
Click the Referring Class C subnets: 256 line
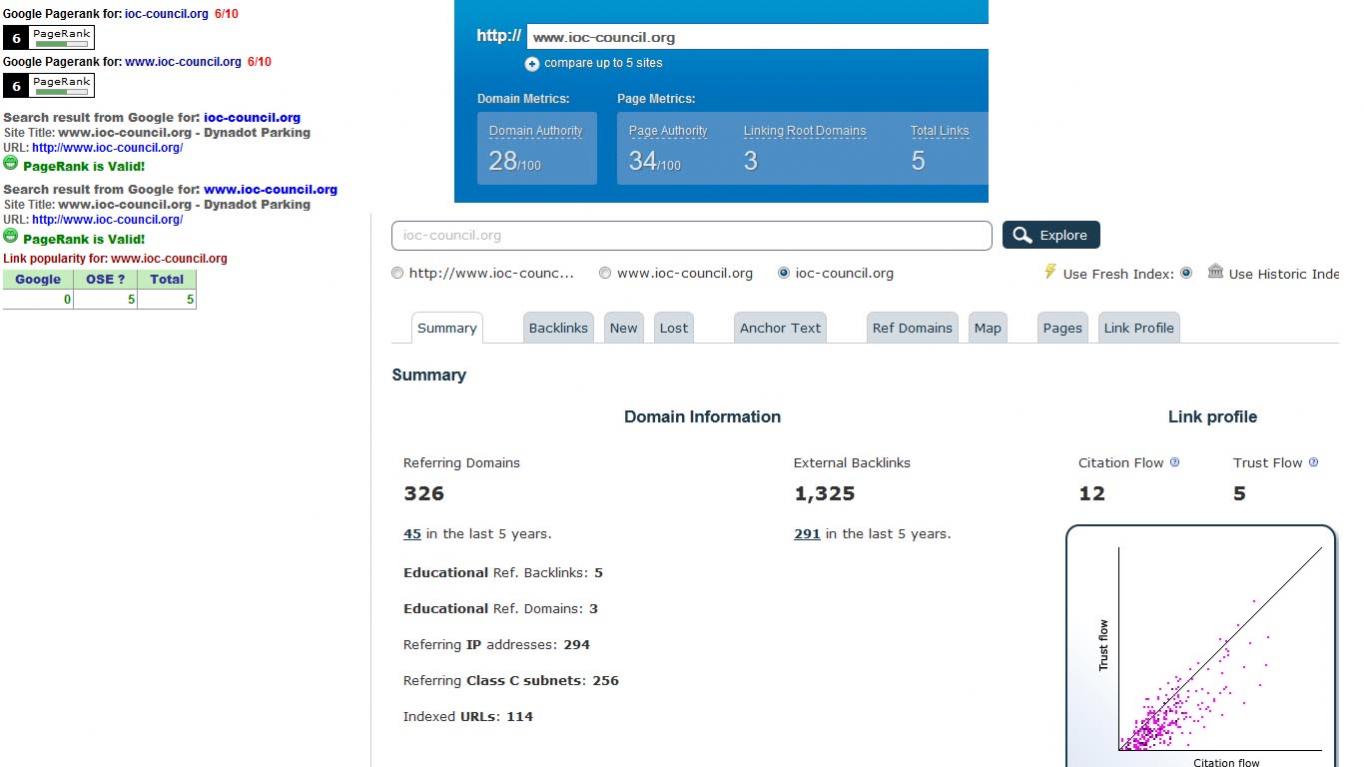pos(511,681)
